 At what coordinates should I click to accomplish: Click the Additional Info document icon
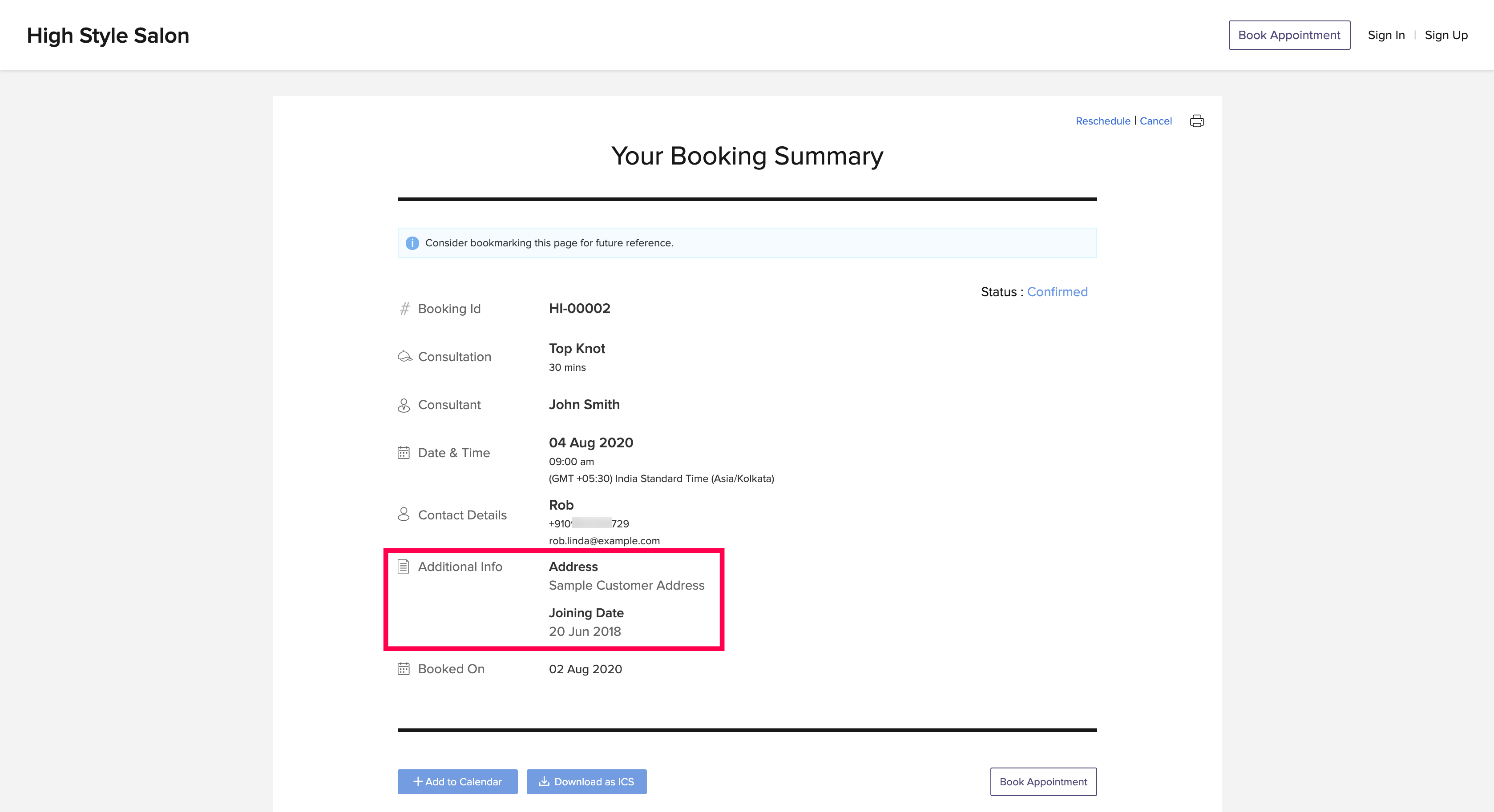[x=404, y=566]
